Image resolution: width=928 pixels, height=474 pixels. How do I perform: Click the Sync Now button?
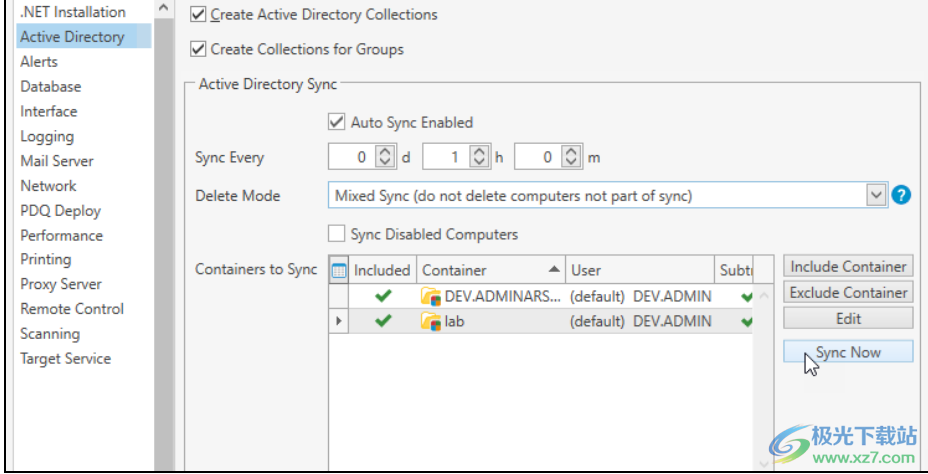point(848,352)
